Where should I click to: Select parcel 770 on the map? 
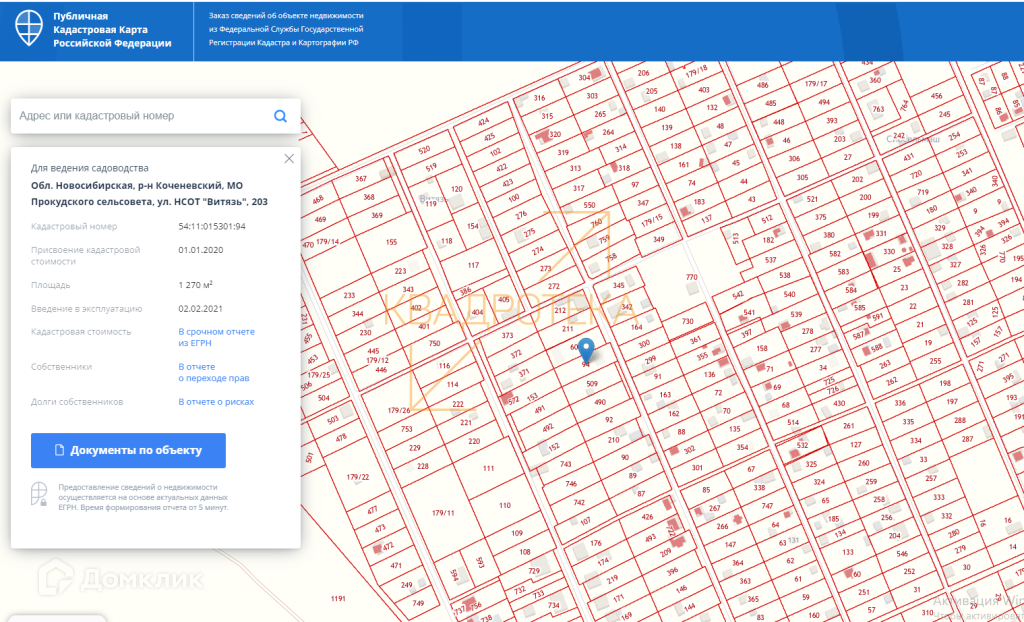click(690, 277)
